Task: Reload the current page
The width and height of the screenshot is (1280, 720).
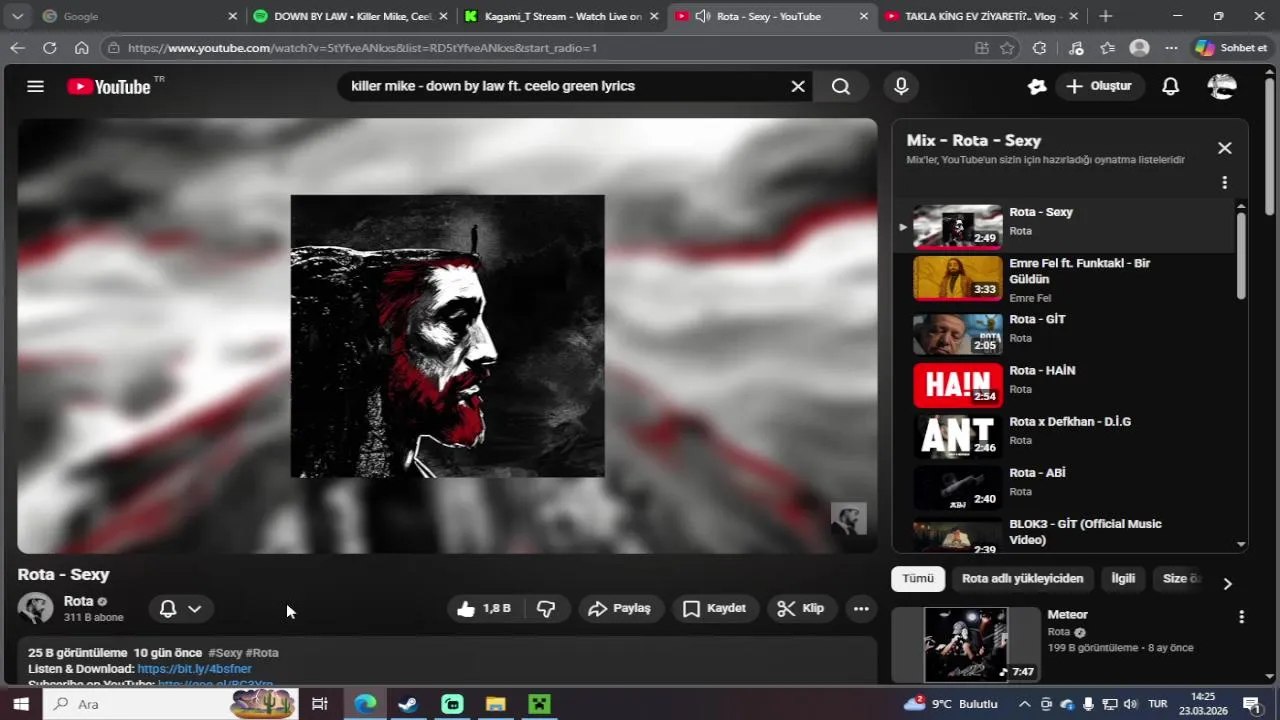Action: [49, 48]
